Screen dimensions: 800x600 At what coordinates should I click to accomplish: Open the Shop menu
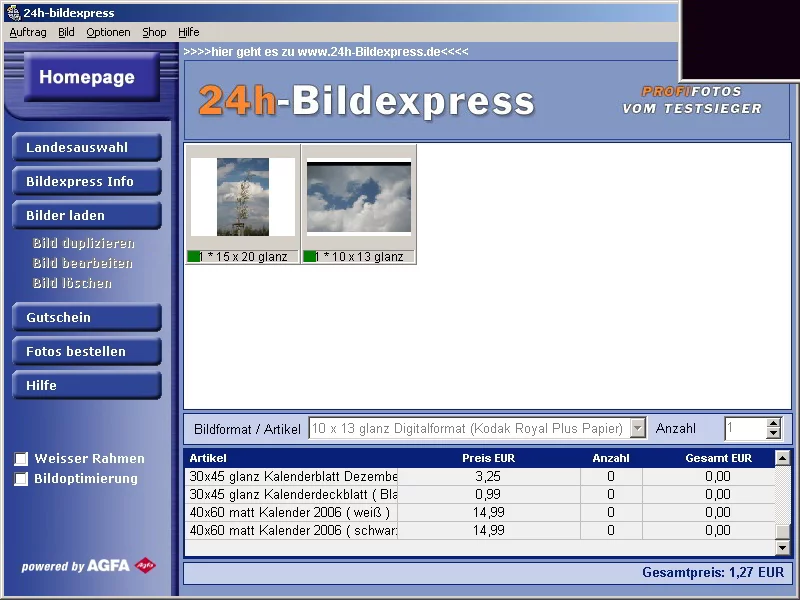[x=154, y=32]
